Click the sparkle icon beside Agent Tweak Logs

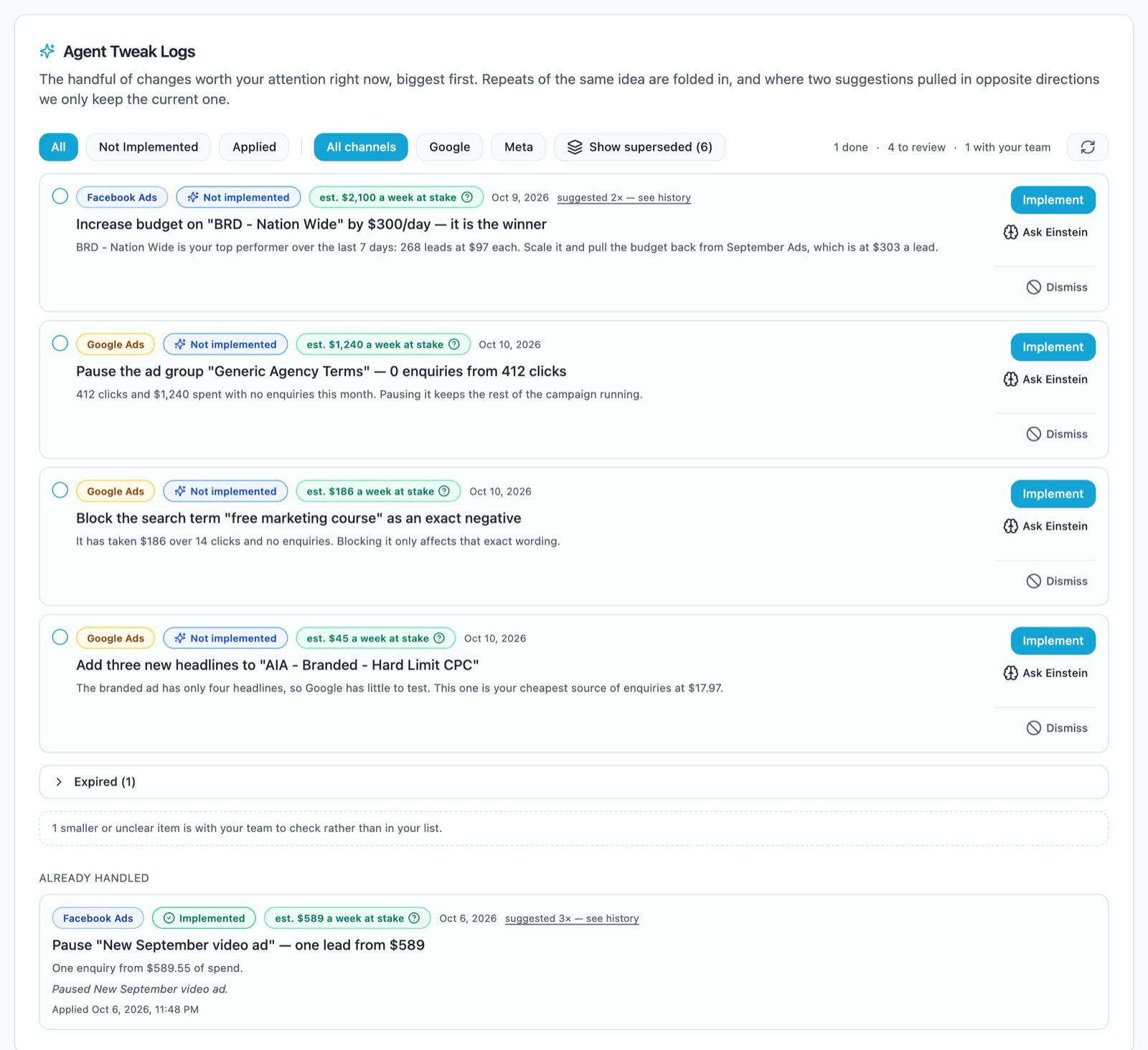47,51
